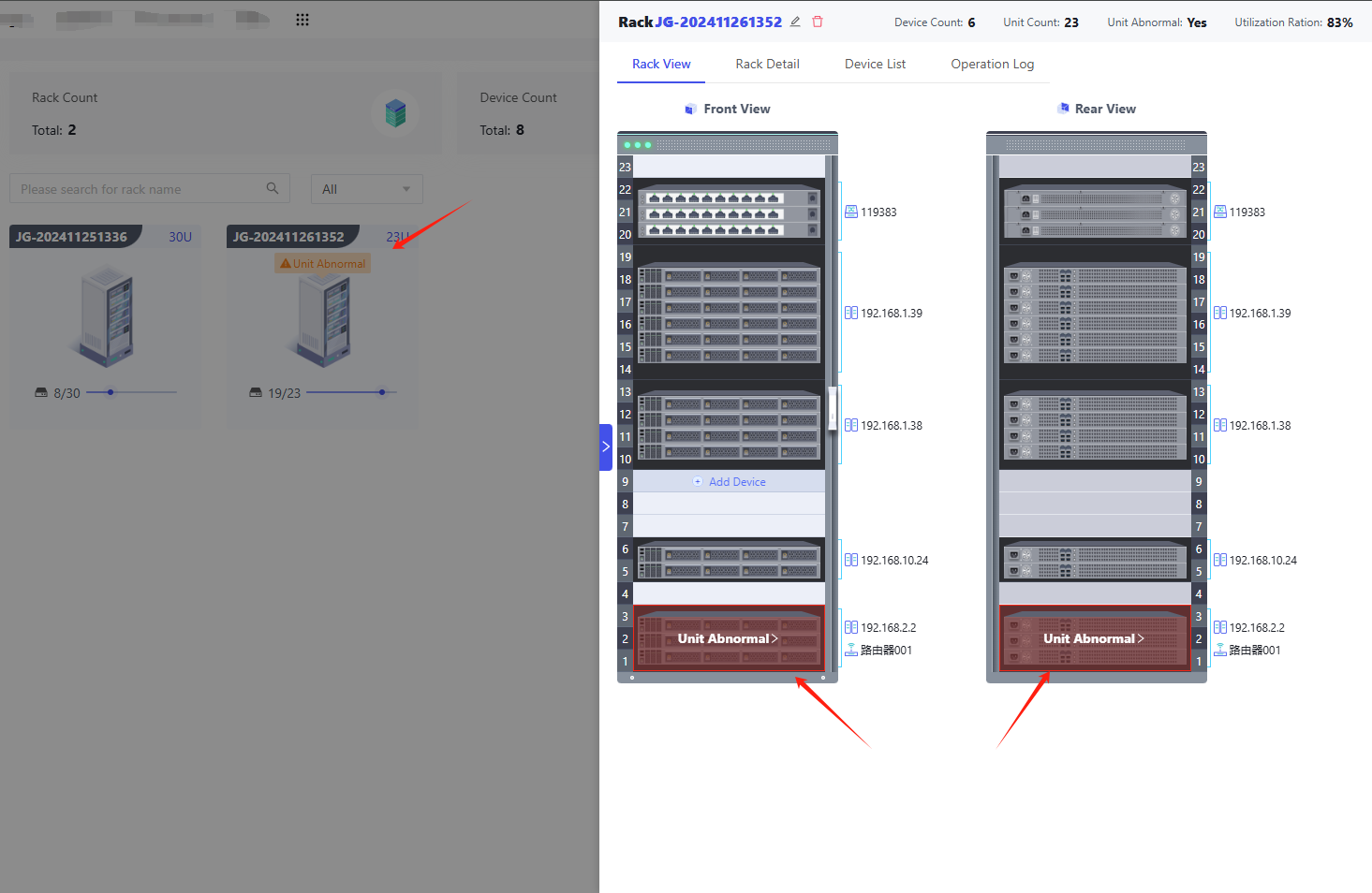Switch to the Rack Detail tab
The height and width of the screenshot is (893, 1372).
click(x=767, y=64)
